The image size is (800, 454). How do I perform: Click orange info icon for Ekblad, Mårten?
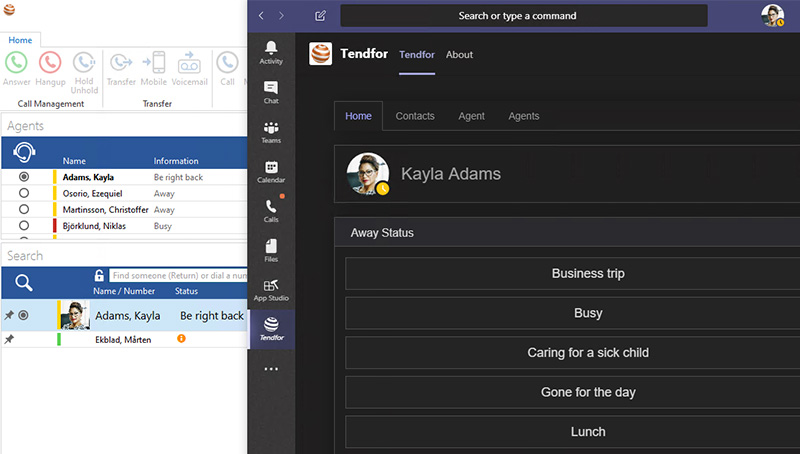click(181, 339)
